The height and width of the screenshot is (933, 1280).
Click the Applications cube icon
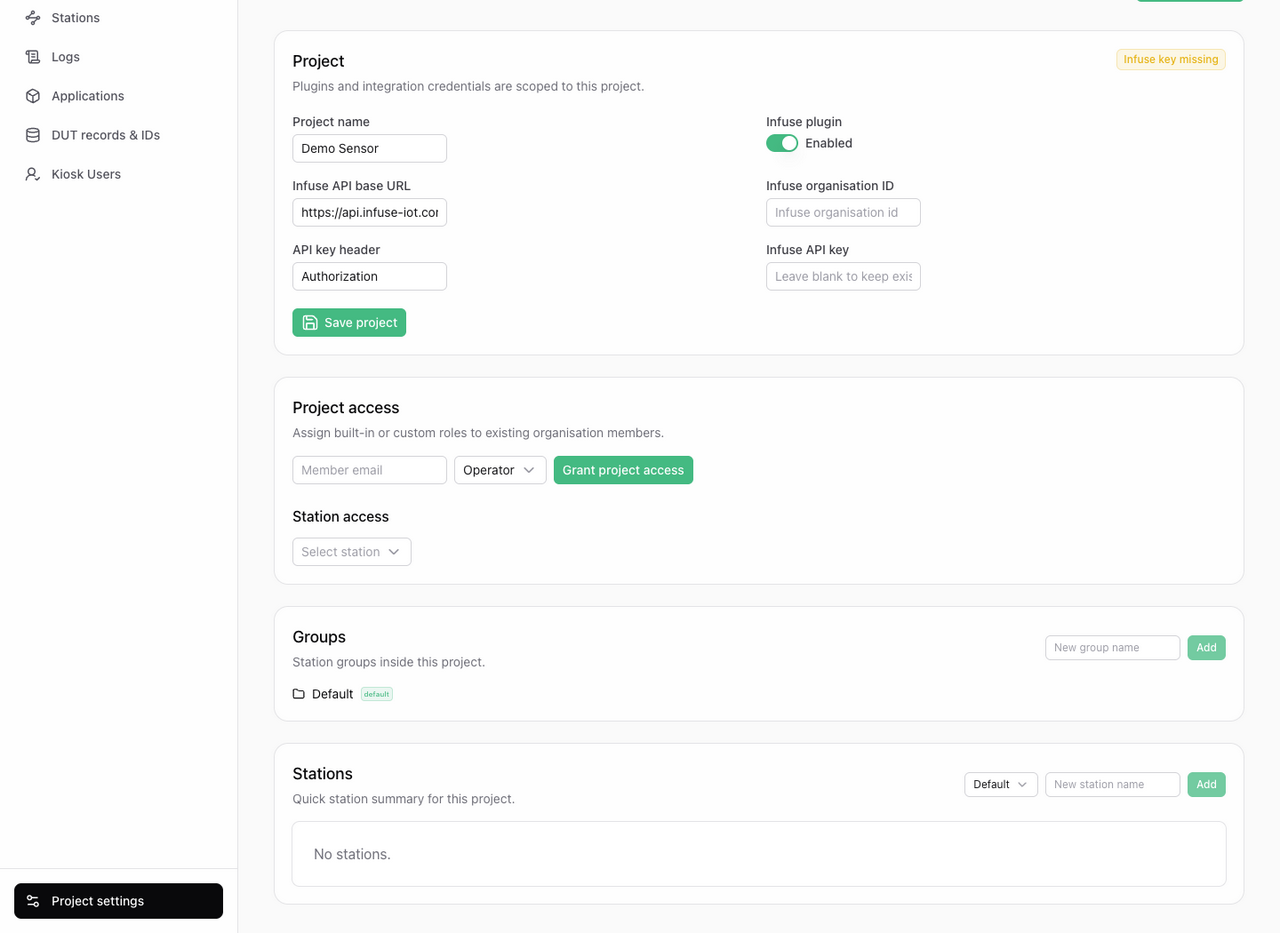point(33,96)
